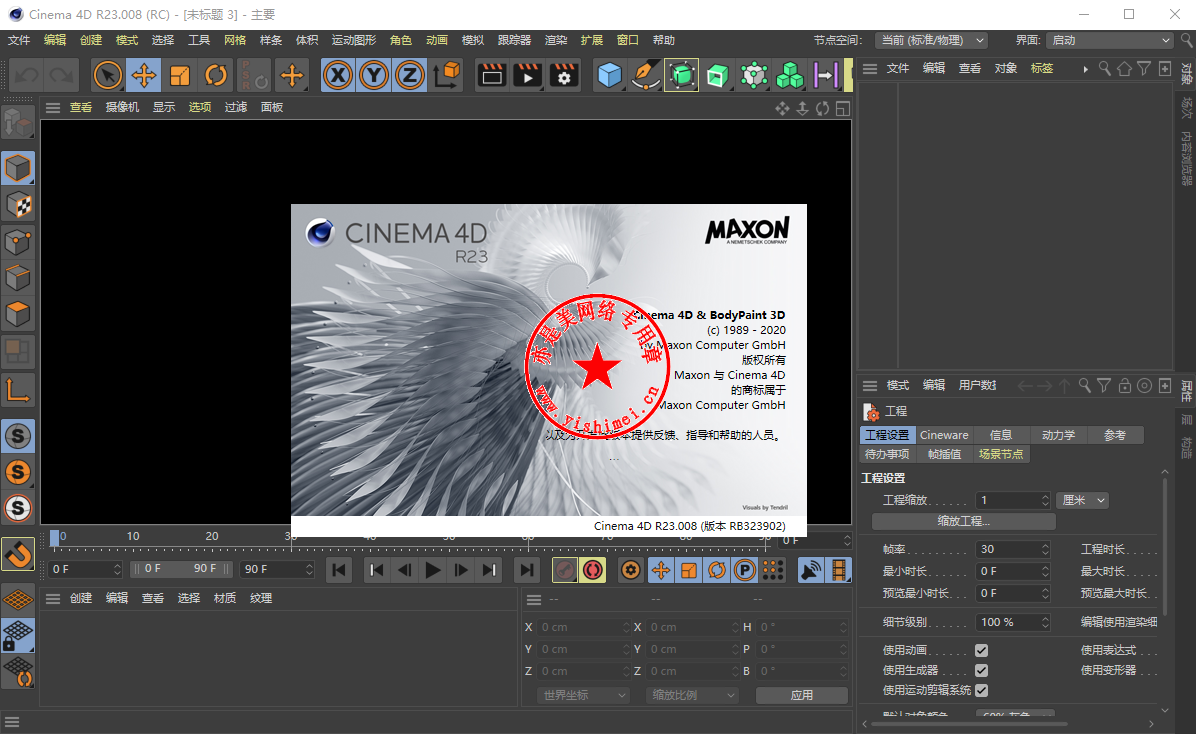Activate the Move tool in top toolbar
The width and height of the screenshot is (1196, 734).
pos(144,76)
